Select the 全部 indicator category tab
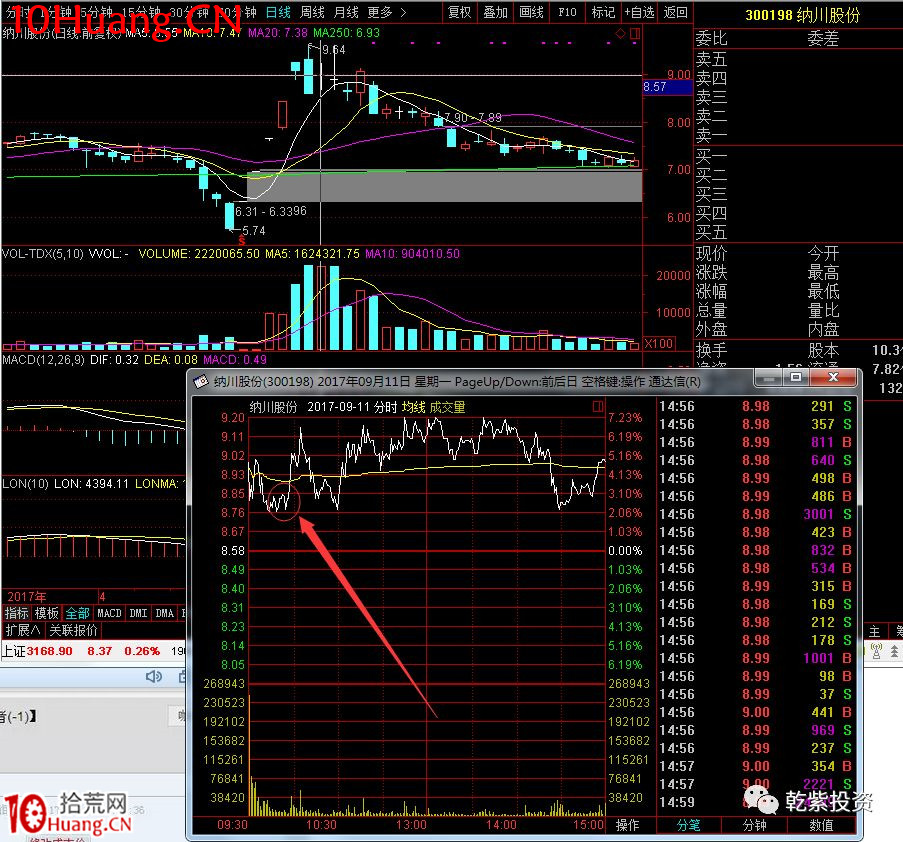 [77, 613]
